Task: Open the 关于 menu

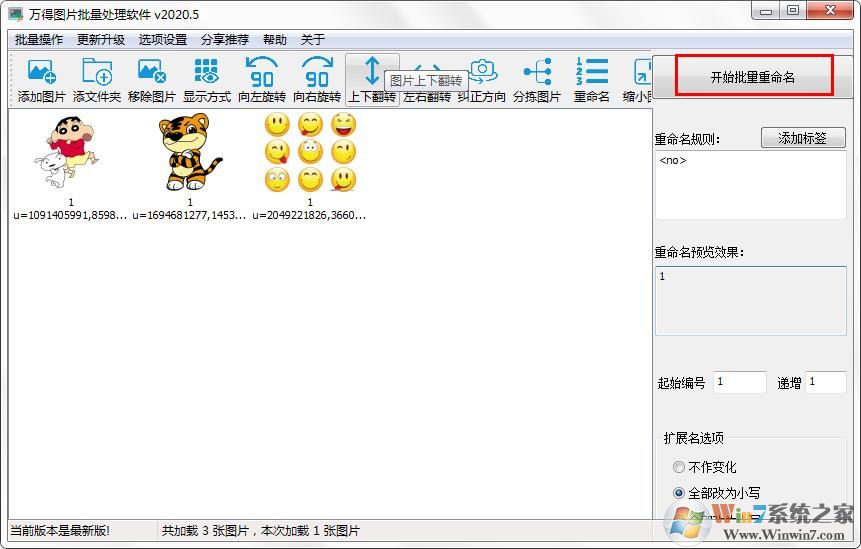Action: pyautogui.click(x=312, y=40)
